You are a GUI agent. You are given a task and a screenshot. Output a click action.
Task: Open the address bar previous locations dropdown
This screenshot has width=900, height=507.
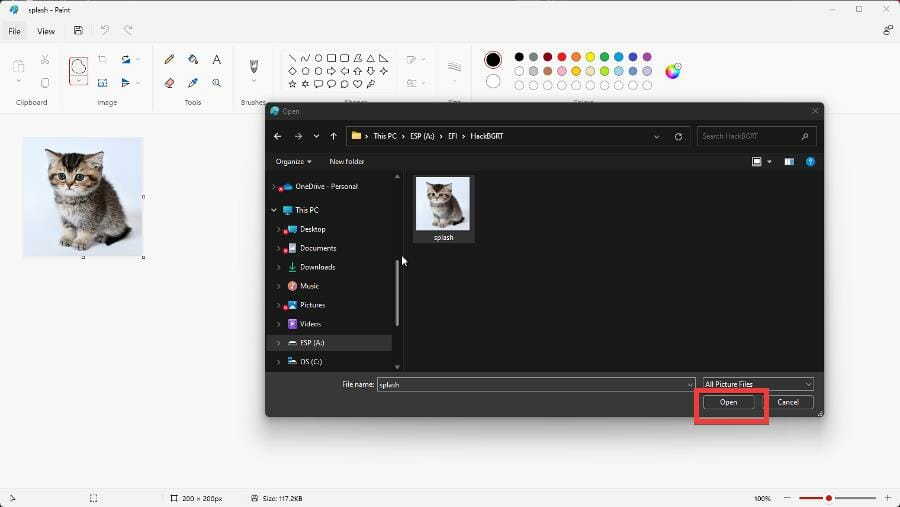tap(656, 137)
